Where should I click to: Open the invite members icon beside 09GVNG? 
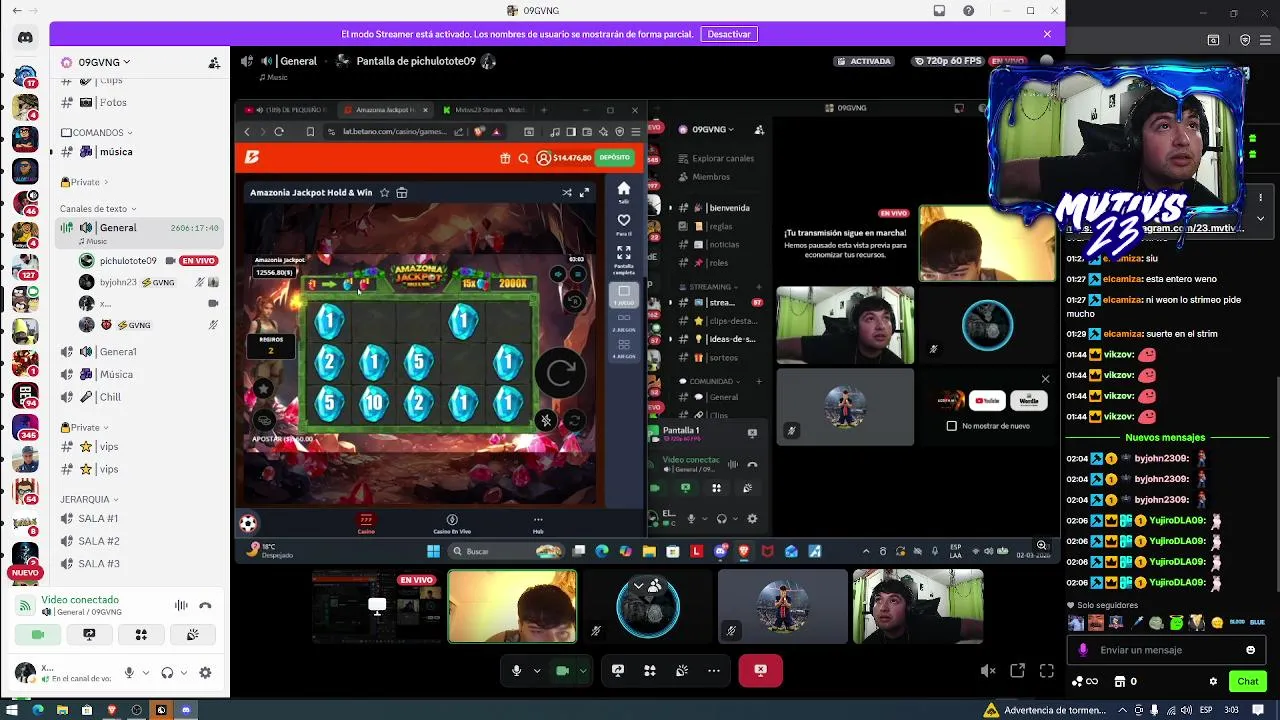click(x=214, y=62)
